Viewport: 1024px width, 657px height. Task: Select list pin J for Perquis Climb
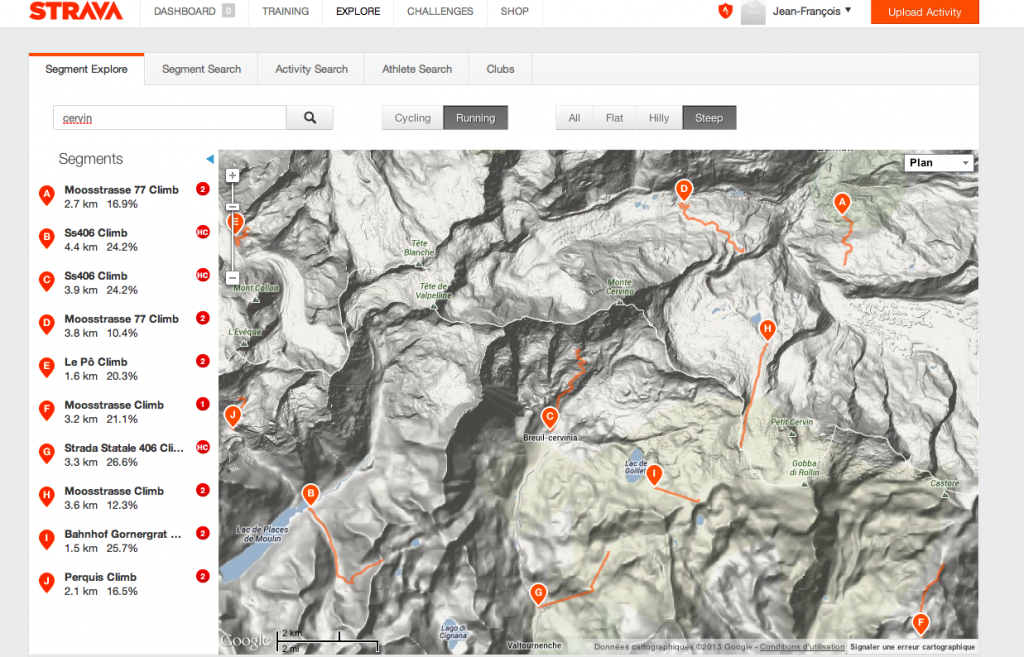pos(46,583)
